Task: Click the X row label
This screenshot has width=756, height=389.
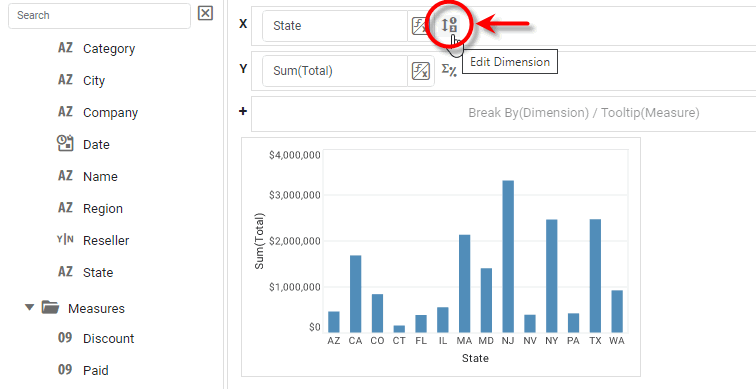Action: [x=243, y=24]
